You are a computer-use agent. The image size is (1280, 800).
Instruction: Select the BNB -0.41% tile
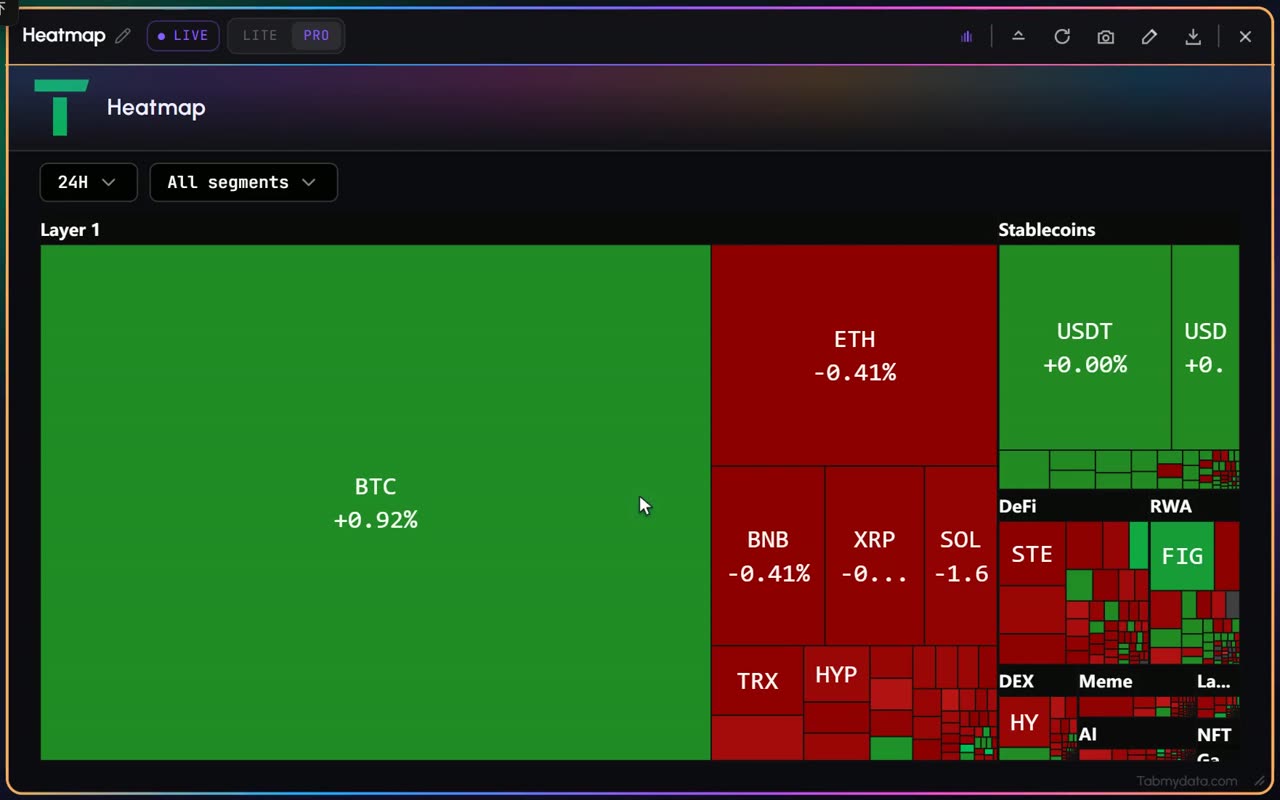[x=768, y=555]
